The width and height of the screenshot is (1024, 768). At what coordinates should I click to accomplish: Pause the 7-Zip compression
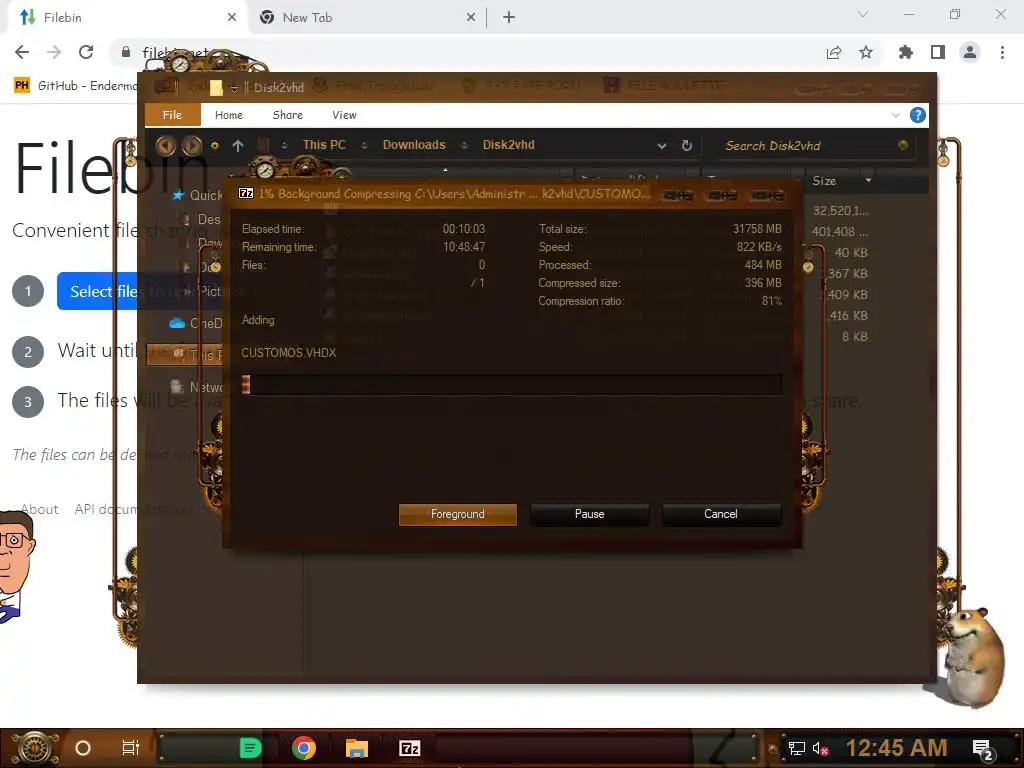click(x=589, y=514)
